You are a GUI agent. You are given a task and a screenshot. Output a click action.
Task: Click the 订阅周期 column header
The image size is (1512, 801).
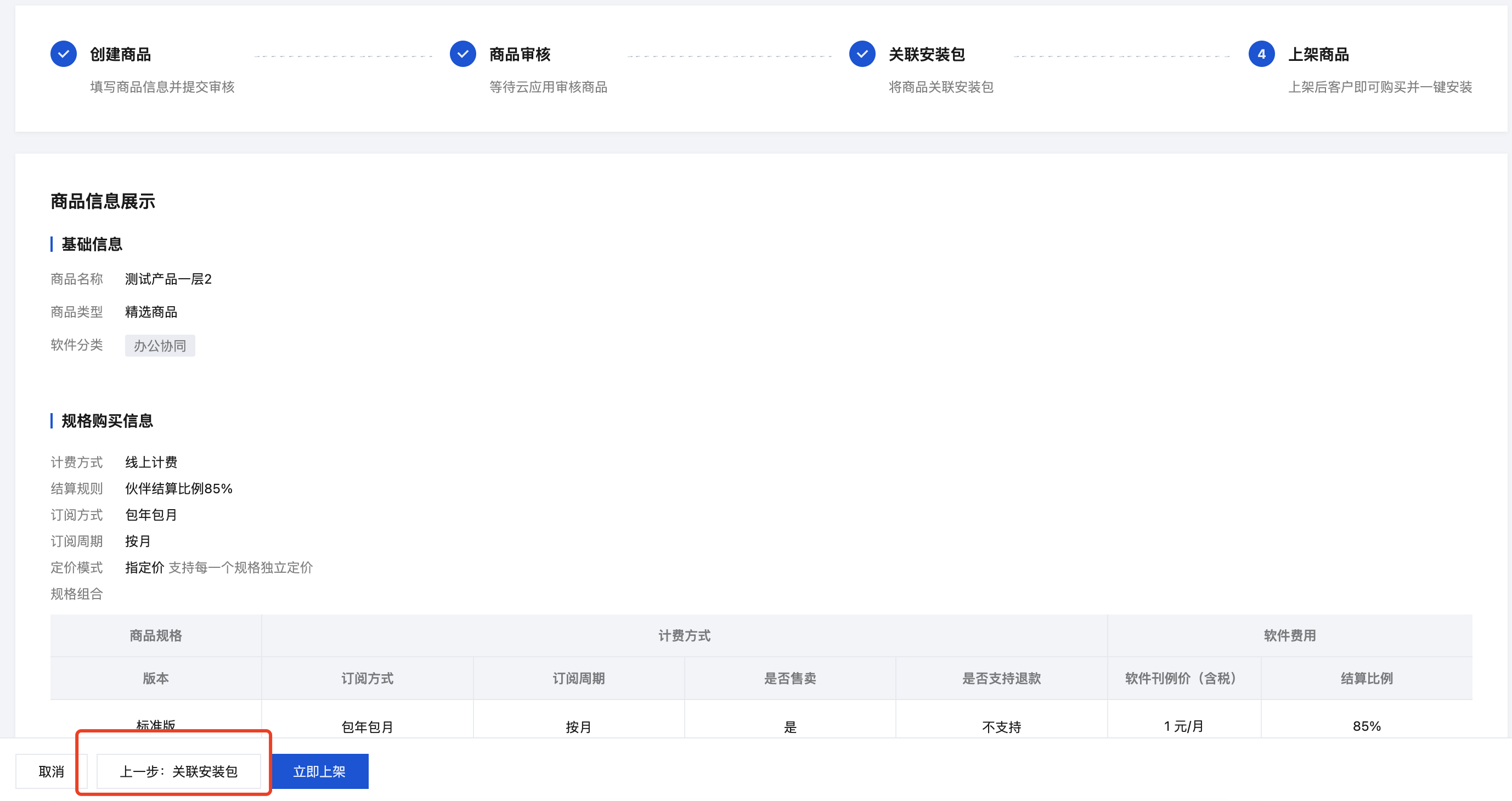579,678
